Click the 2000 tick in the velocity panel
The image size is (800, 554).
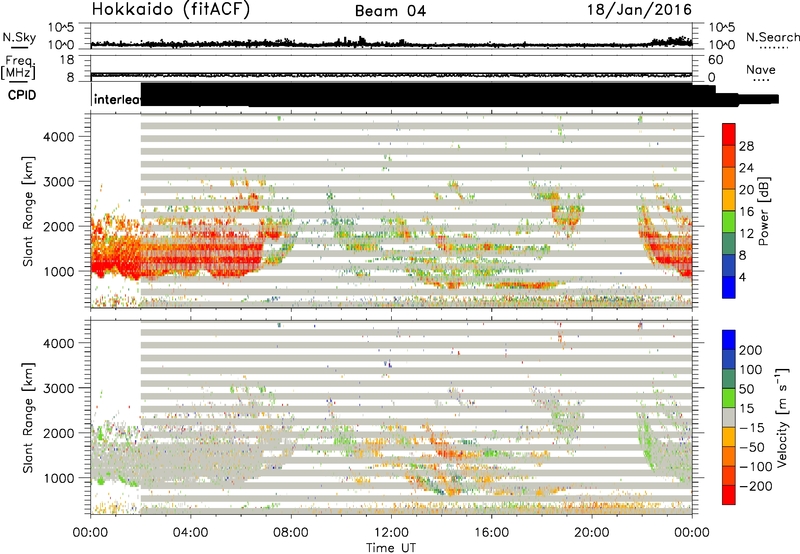coord(59,433)
